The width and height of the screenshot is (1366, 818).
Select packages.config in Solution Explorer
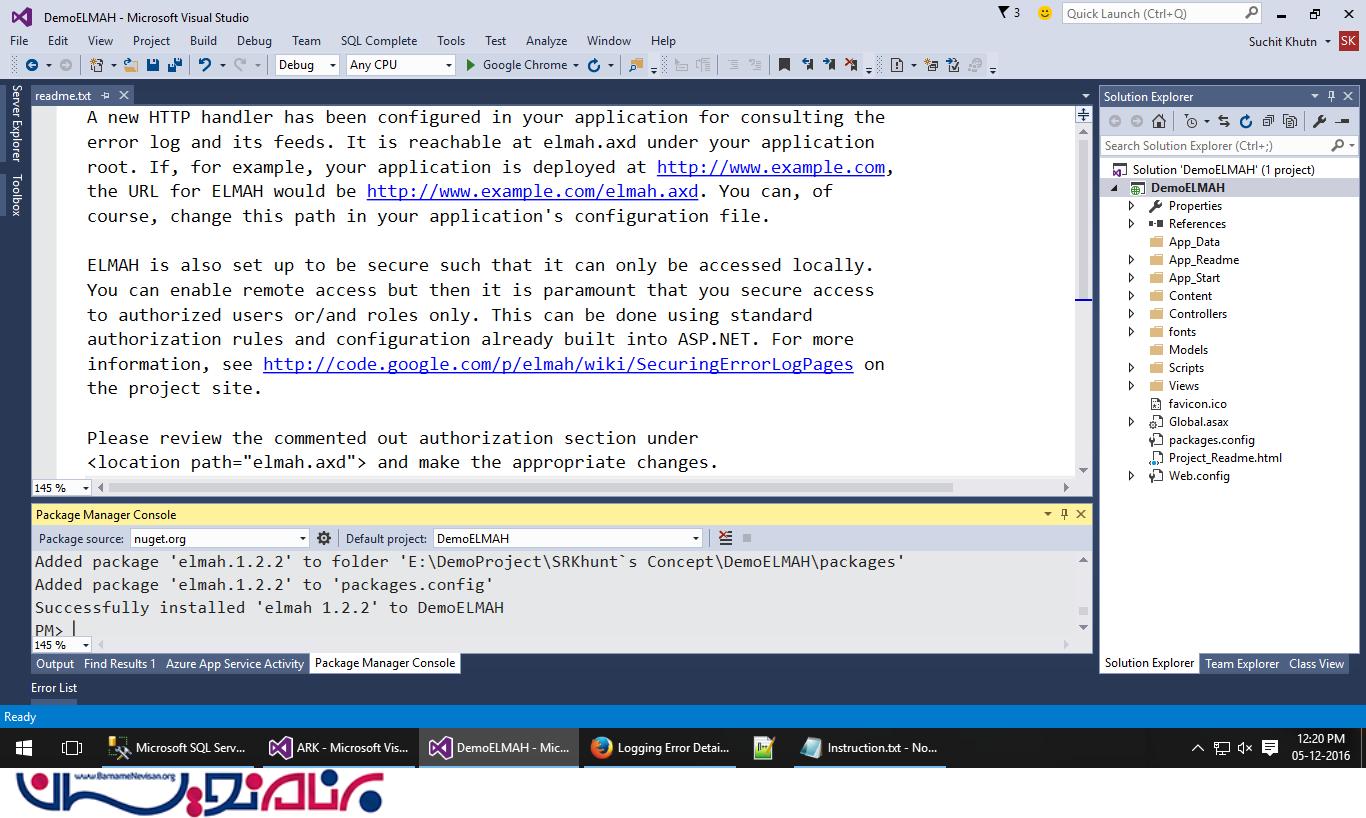coord(1211,440)
